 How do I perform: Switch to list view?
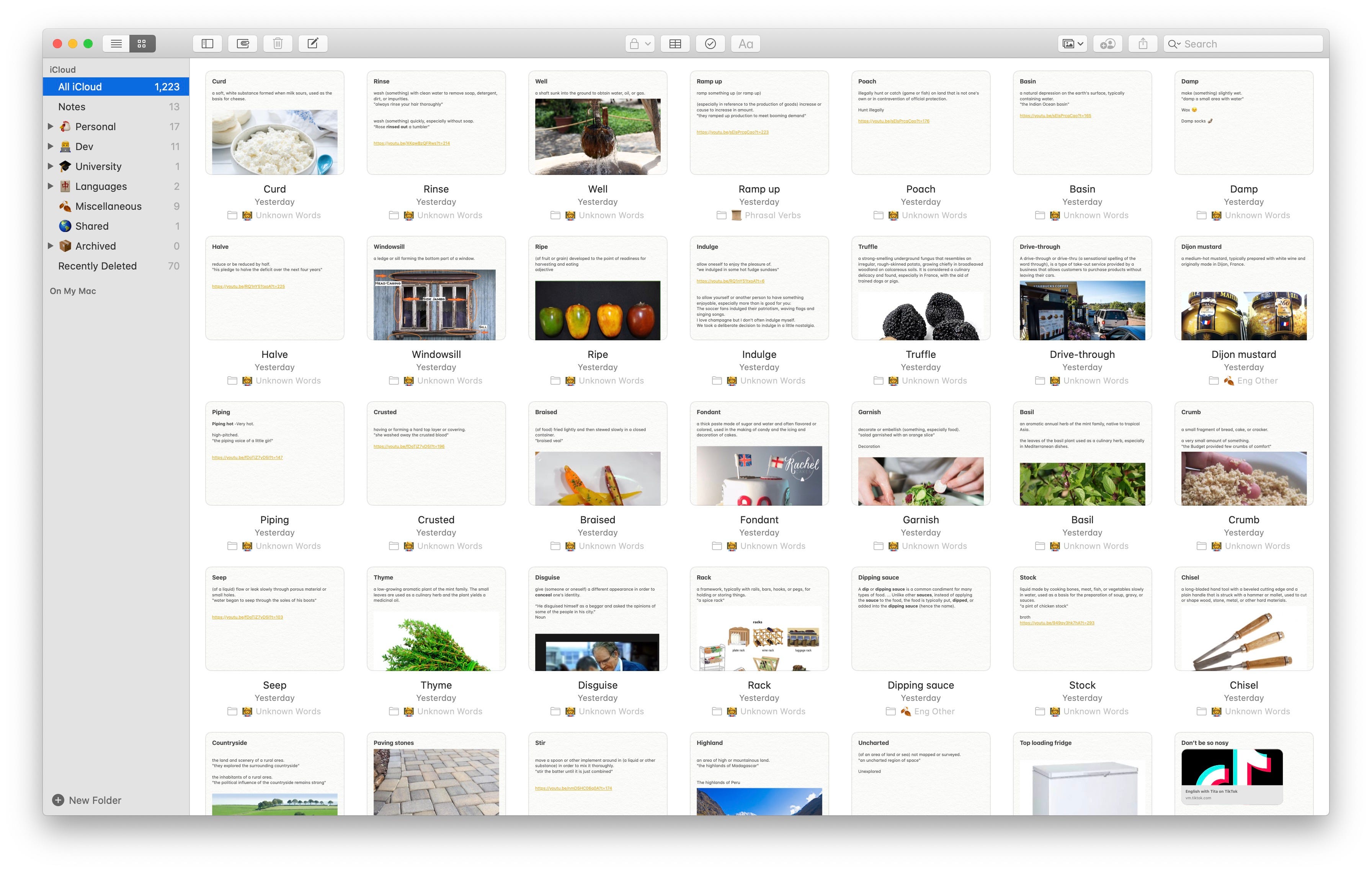coord(116,44)
